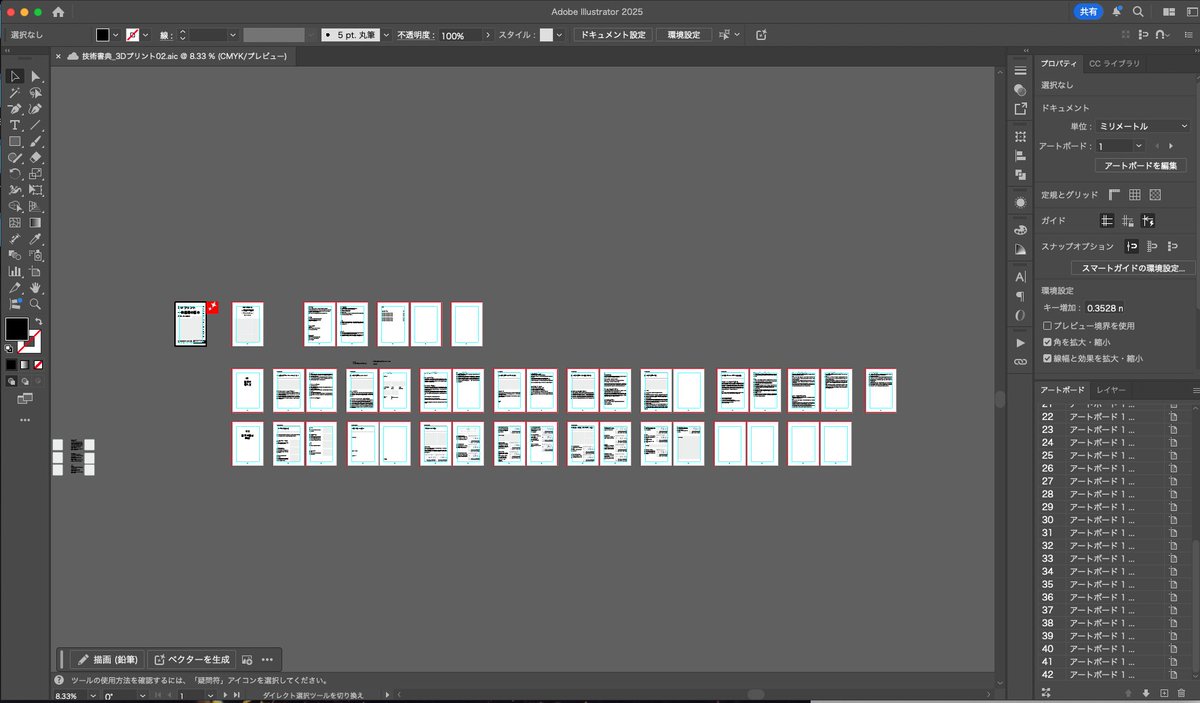Select the アートボード panel tab
The image size is (1200, 703).
pos(1062,390)
